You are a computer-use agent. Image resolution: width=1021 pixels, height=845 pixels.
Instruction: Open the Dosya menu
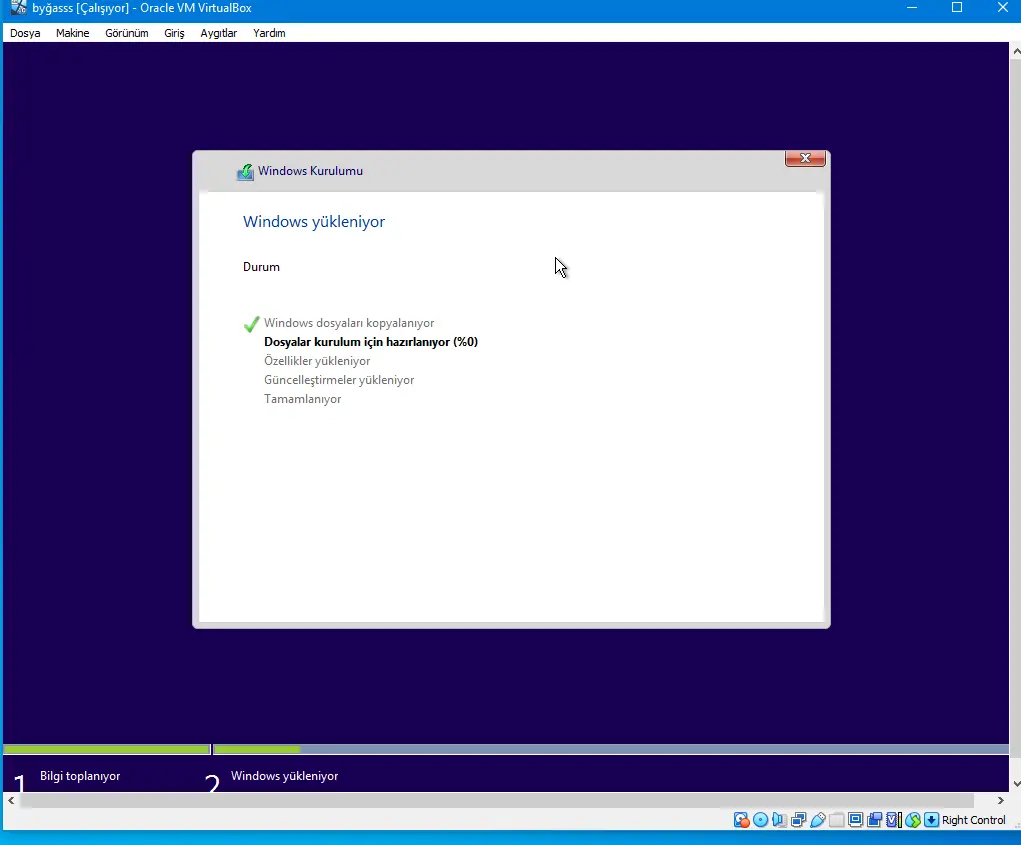point(25,33)
